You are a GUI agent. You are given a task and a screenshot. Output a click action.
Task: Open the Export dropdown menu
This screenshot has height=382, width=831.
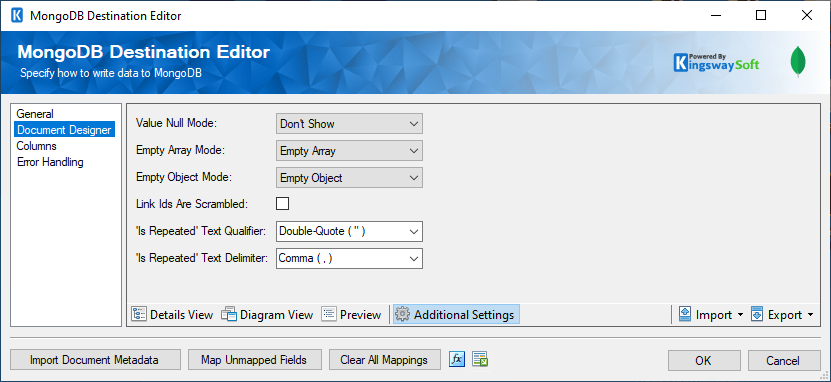pos(782,315)
